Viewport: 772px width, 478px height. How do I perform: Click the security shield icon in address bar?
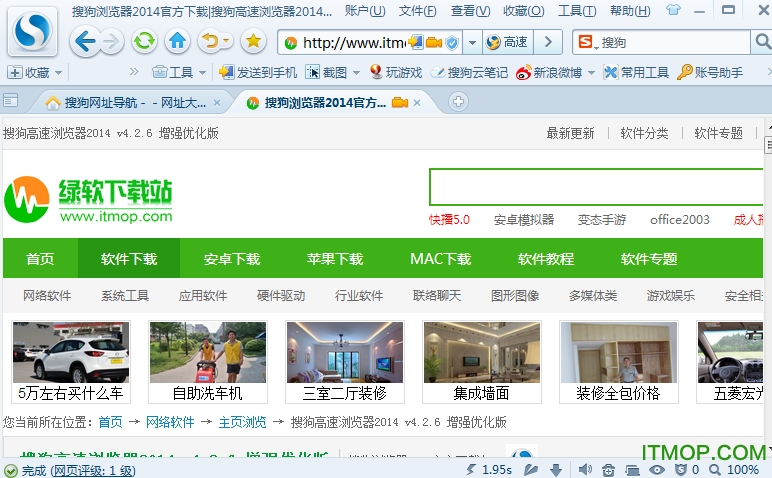(x=451, y=43)
